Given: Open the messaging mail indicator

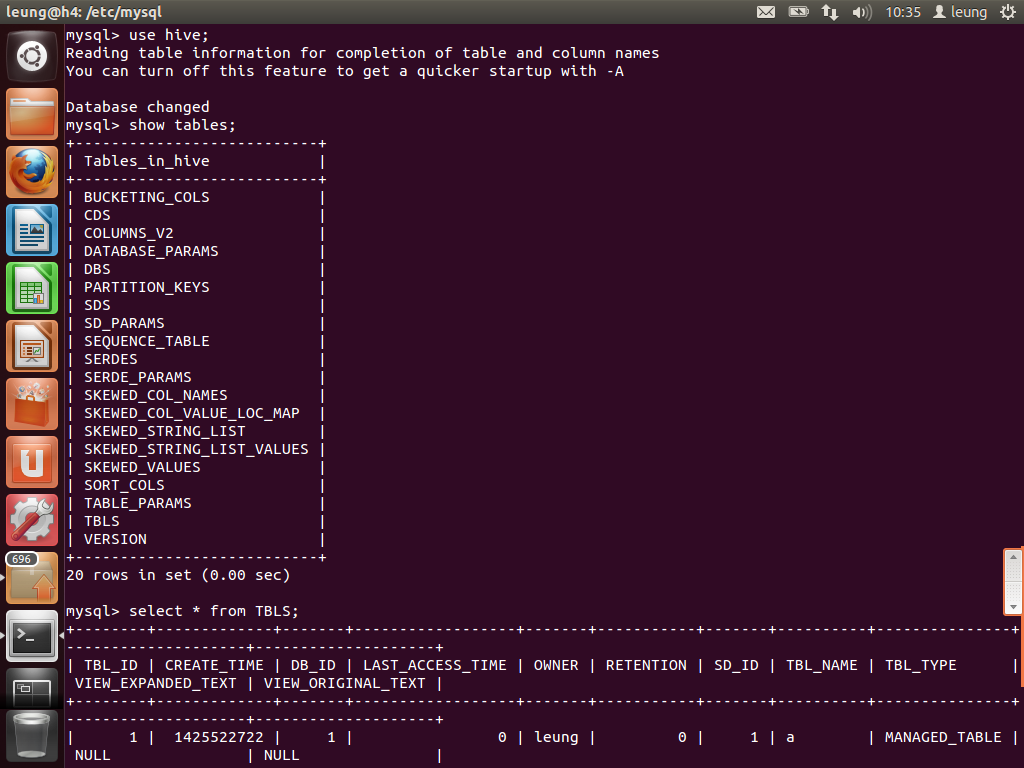Looking at the screenshot, I should pos(766,12).
